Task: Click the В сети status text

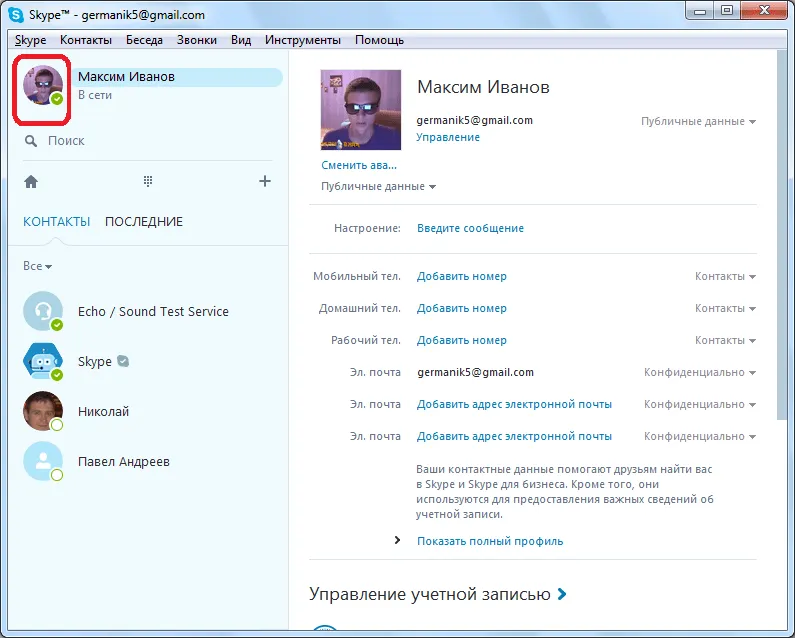Action: click(x=95, y=95)
